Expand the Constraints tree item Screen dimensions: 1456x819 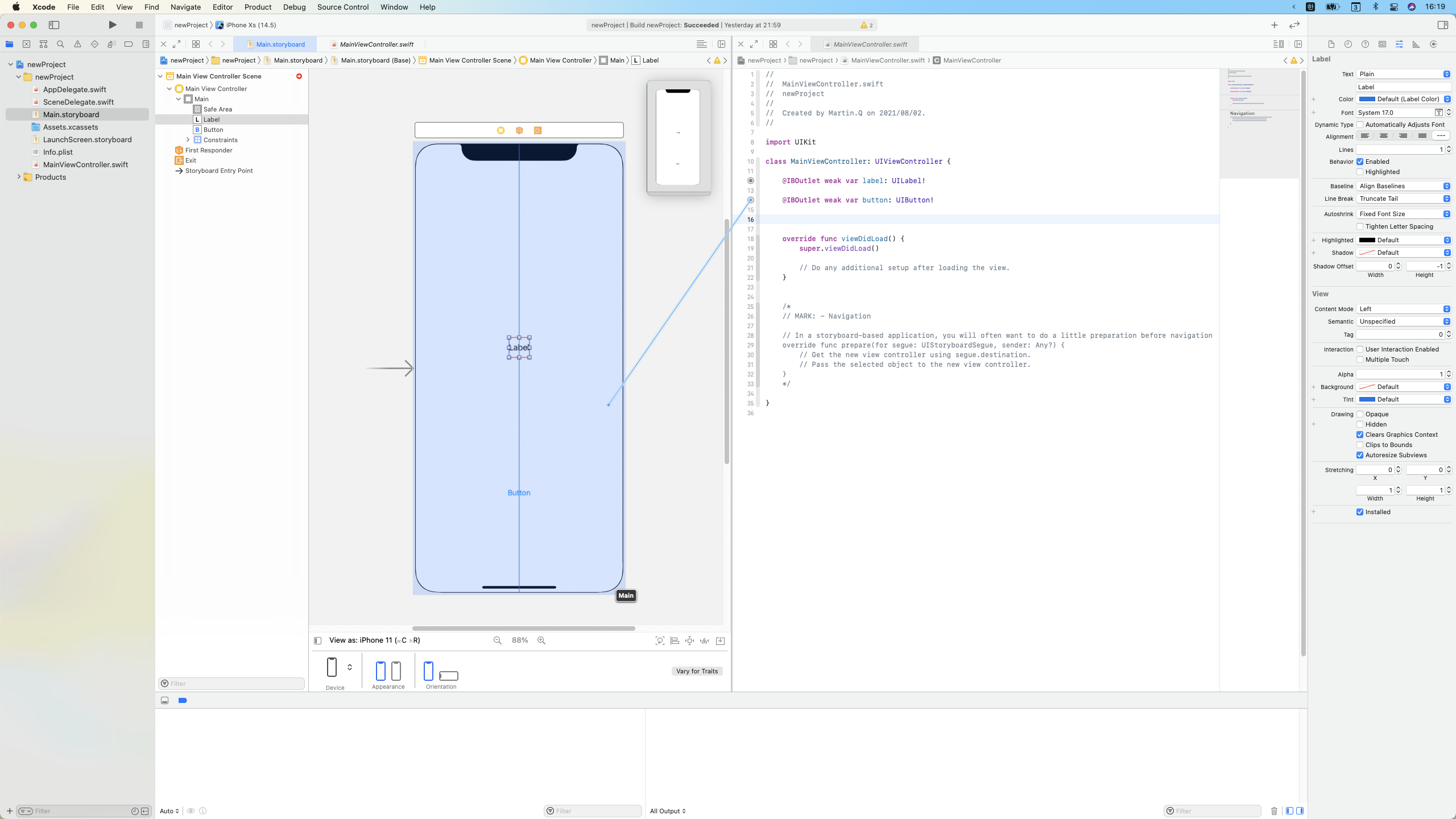(x=188, y=140)
